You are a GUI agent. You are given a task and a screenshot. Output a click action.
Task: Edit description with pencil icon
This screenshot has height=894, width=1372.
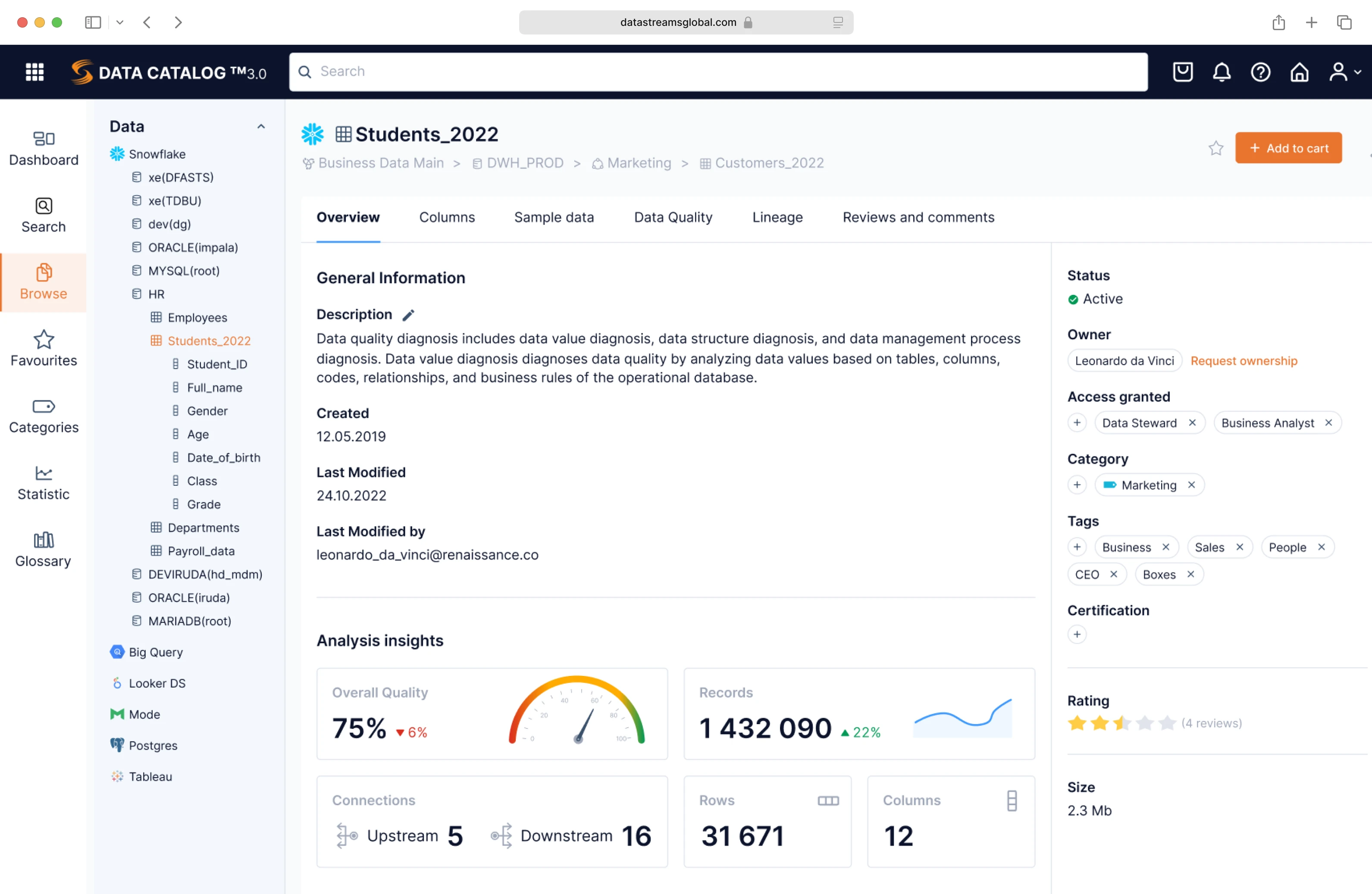click(x=408, y=315)
